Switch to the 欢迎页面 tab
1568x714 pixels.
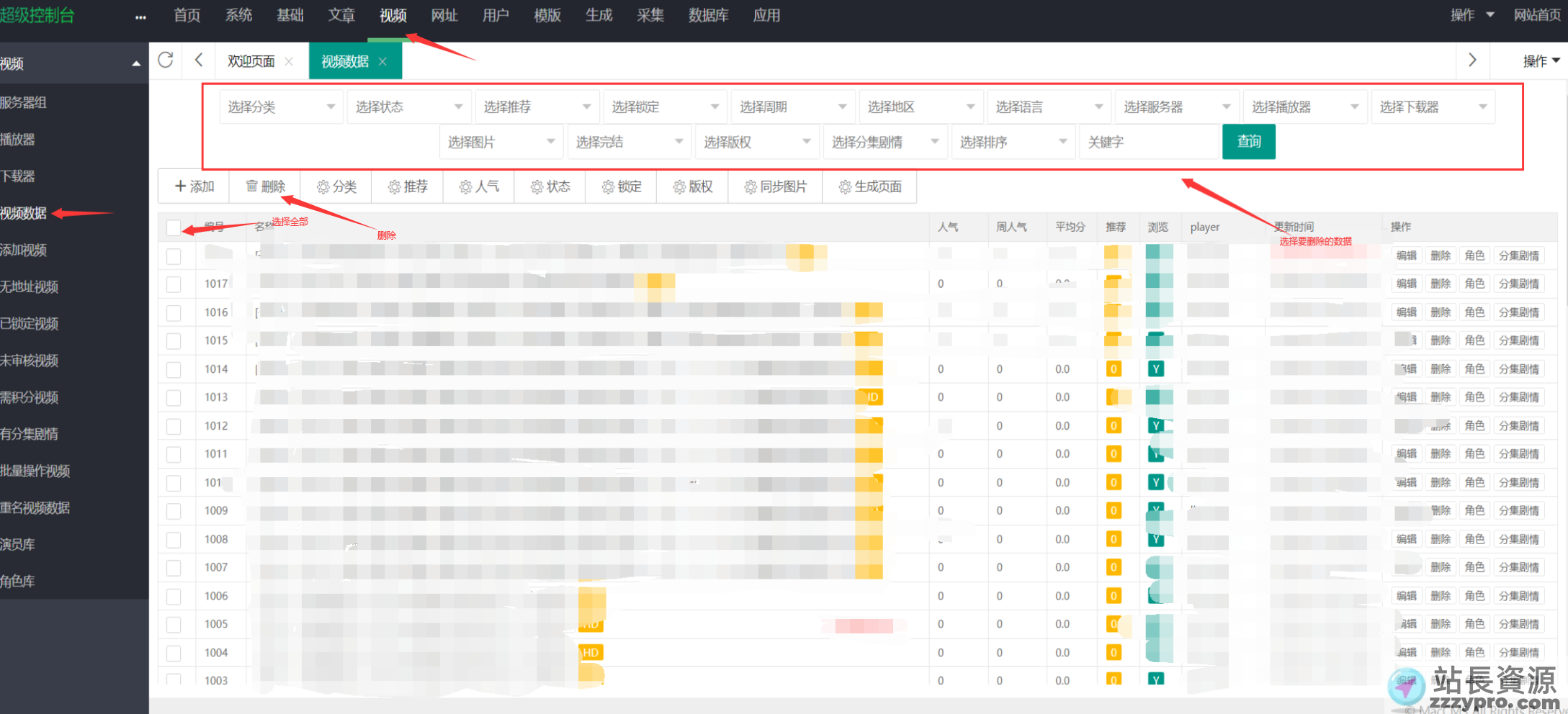tap(251, 62)
